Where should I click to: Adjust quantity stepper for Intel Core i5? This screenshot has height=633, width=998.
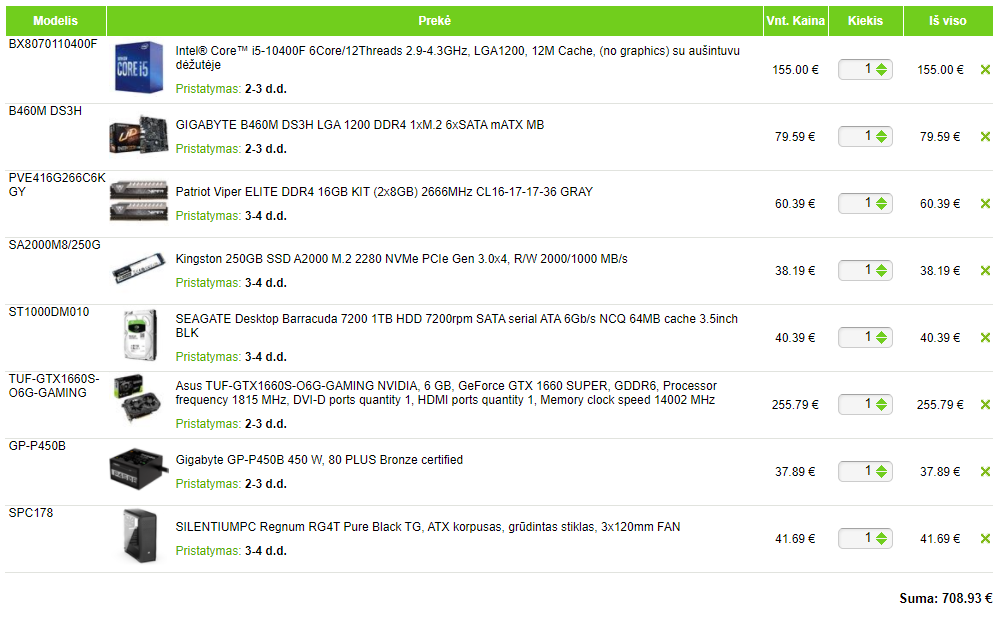pyautogui.click(x=881, y=69)
